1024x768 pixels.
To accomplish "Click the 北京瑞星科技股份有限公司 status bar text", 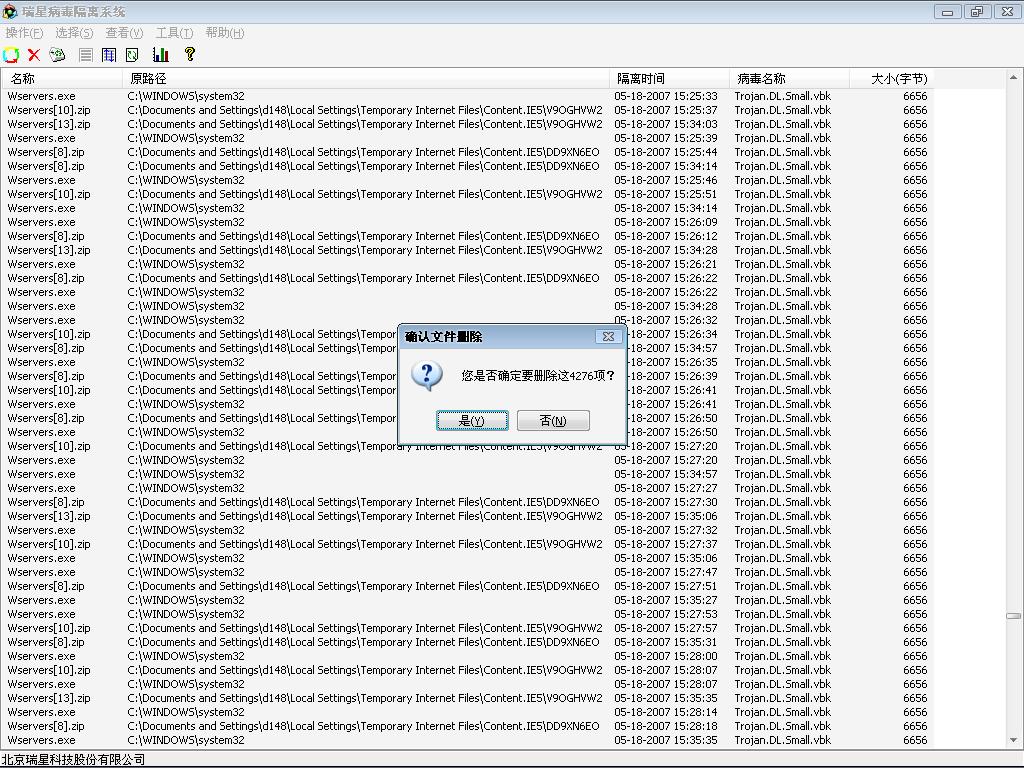I will [x=73, y=760].
